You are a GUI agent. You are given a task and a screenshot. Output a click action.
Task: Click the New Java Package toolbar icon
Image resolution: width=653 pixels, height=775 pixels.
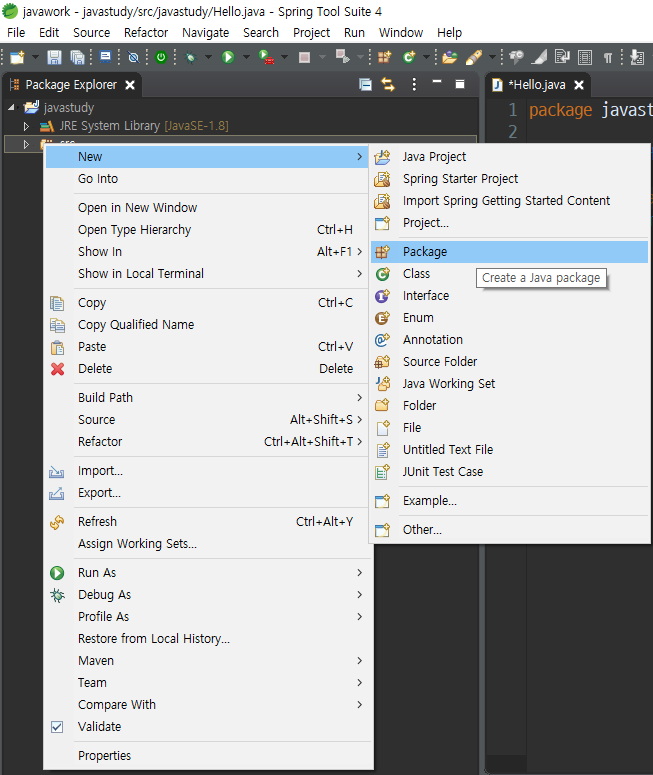[385, 57]
